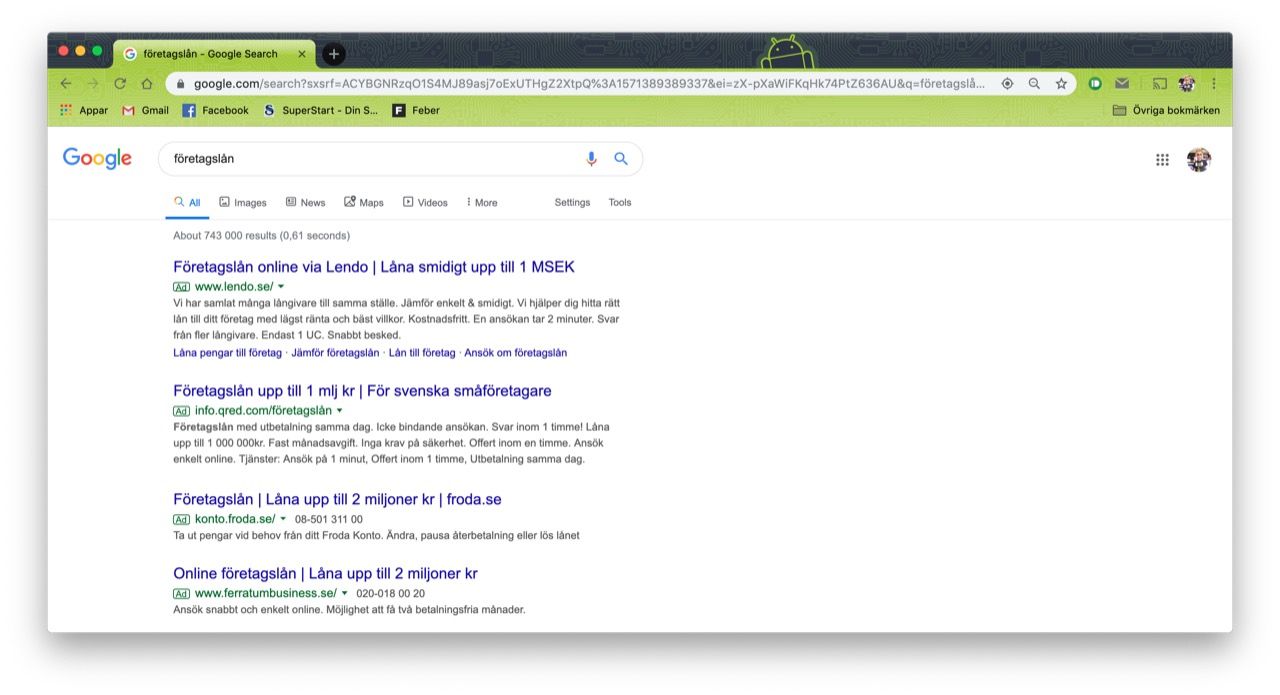
Task: Switch to News results tab
Action: click(x=305, y=202)
